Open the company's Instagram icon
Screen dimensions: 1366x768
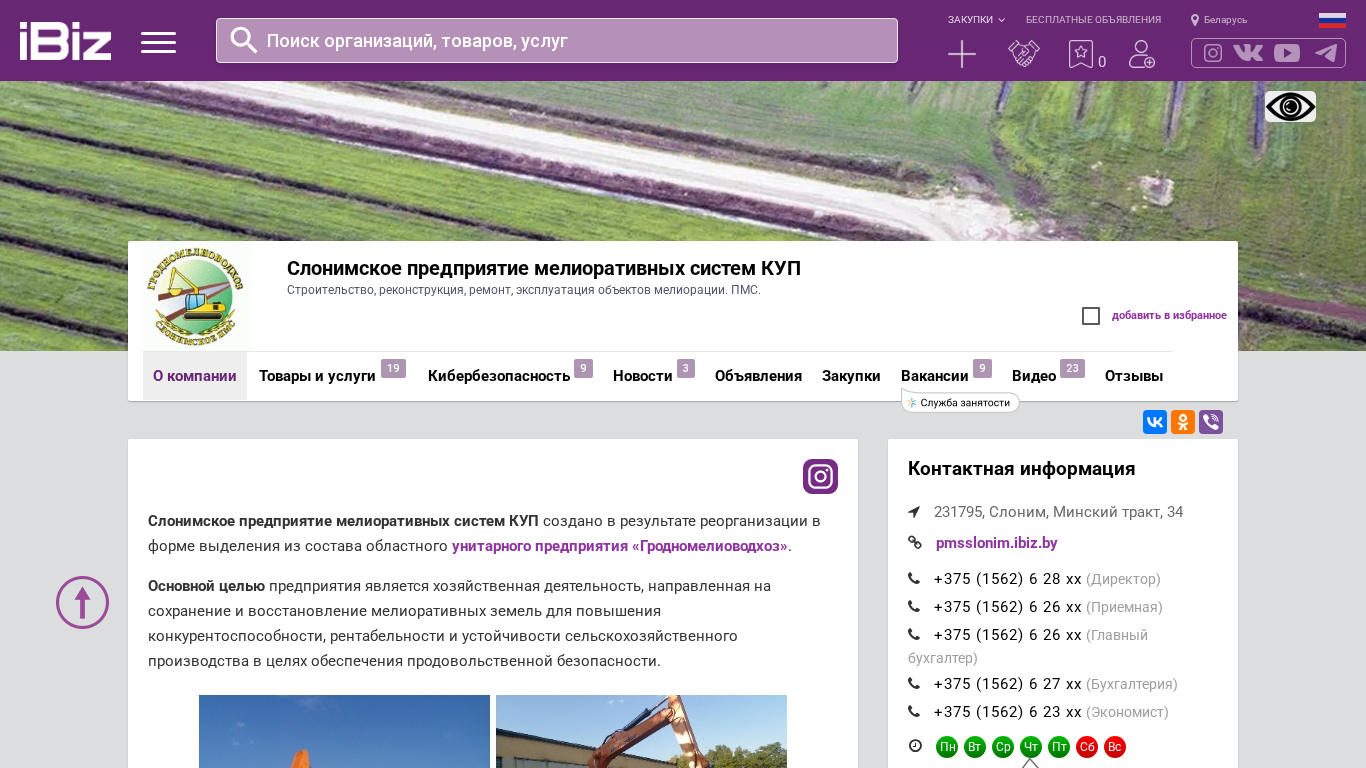coord(820,476)
